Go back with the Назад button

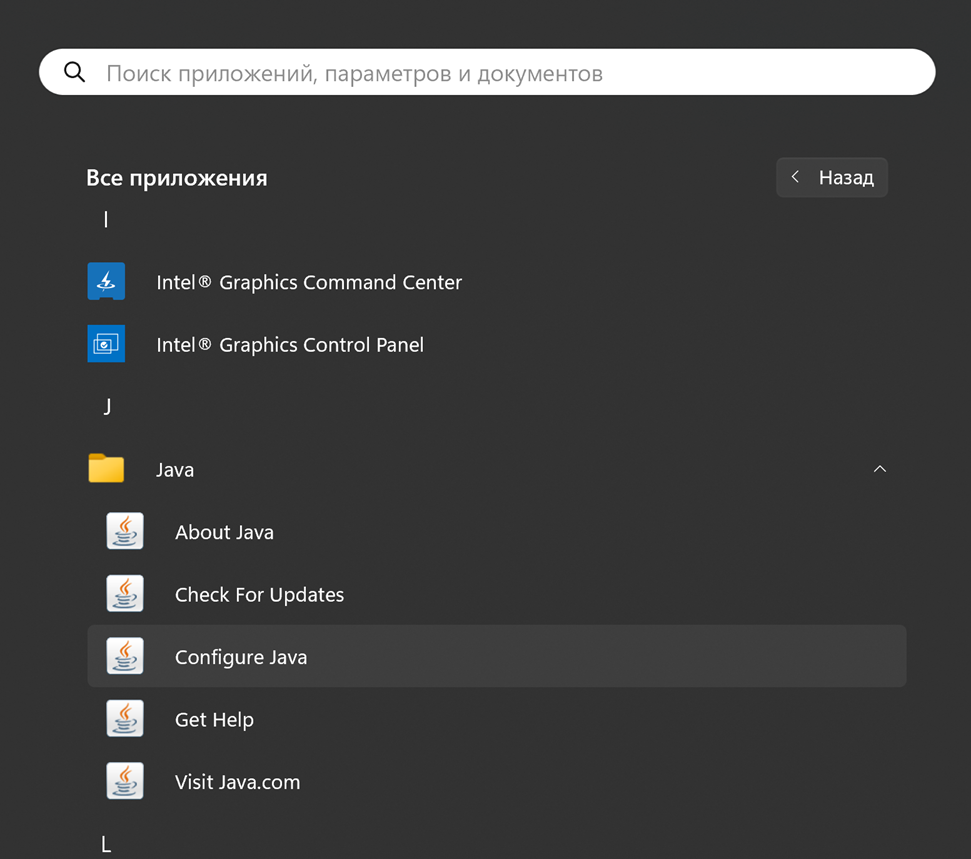[832, 178]
